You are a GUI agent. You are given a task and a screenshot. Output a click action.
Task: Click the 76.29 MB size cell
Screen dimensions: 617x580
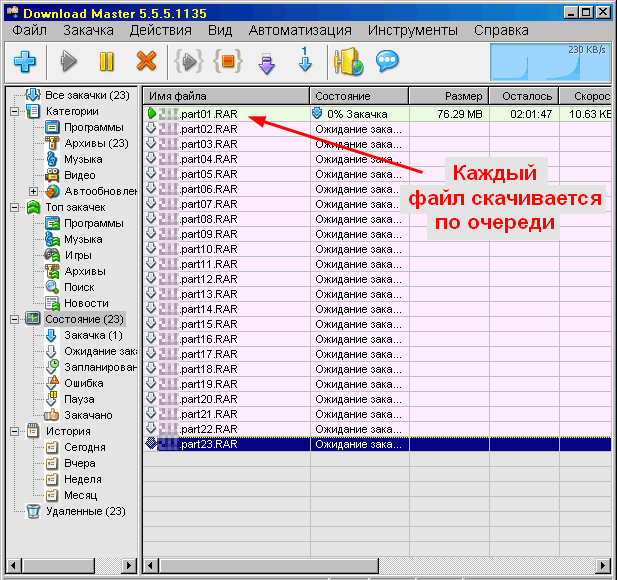[x=449, y=114]
